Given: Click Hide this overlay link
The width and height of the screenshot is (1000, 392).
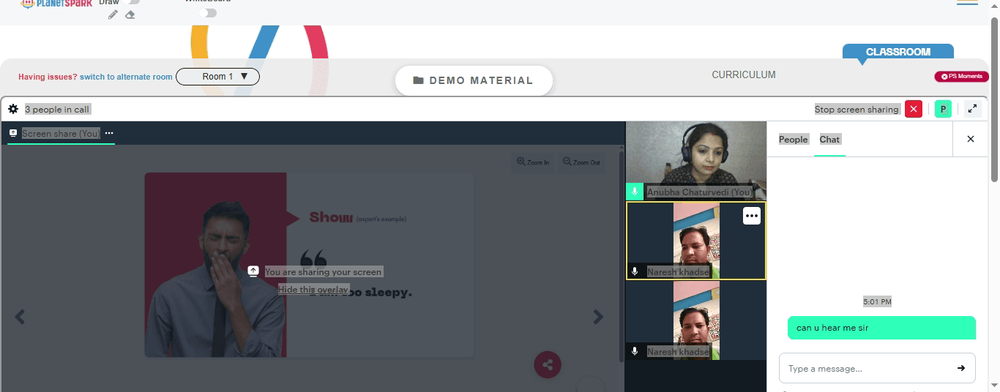Looking at the screenshot, I should 314,289.
